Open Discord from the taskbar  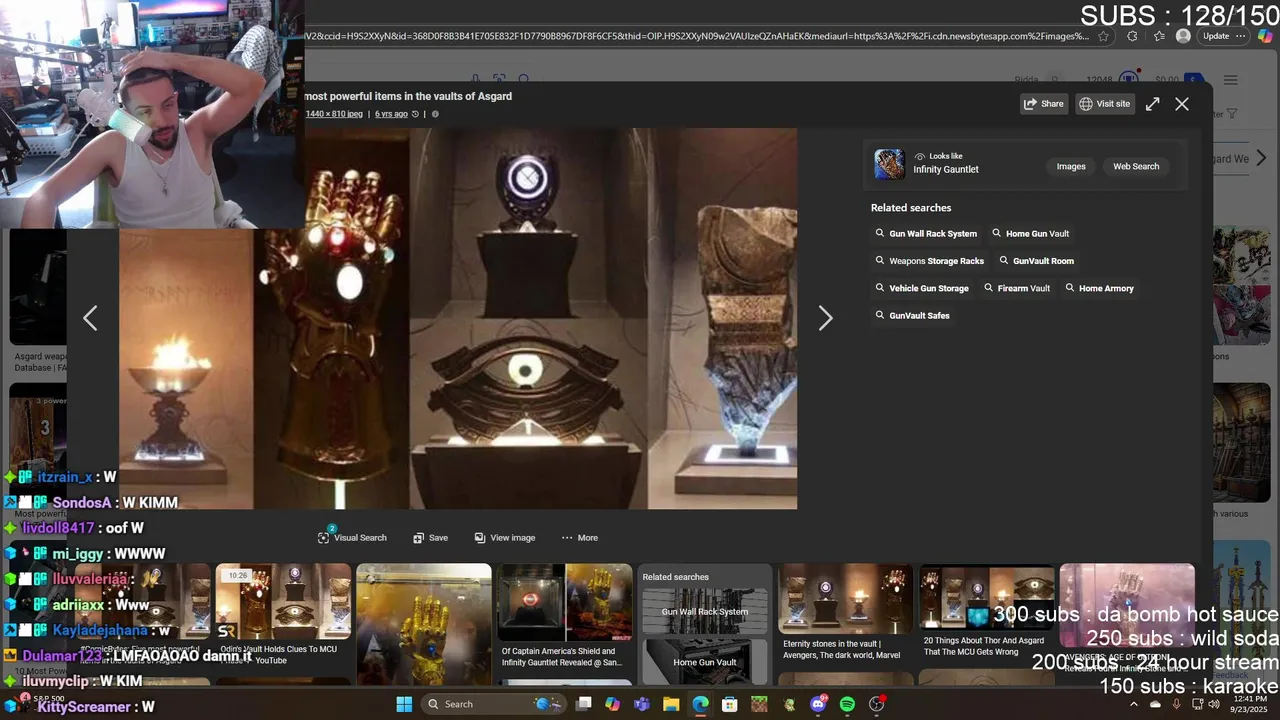818,704
